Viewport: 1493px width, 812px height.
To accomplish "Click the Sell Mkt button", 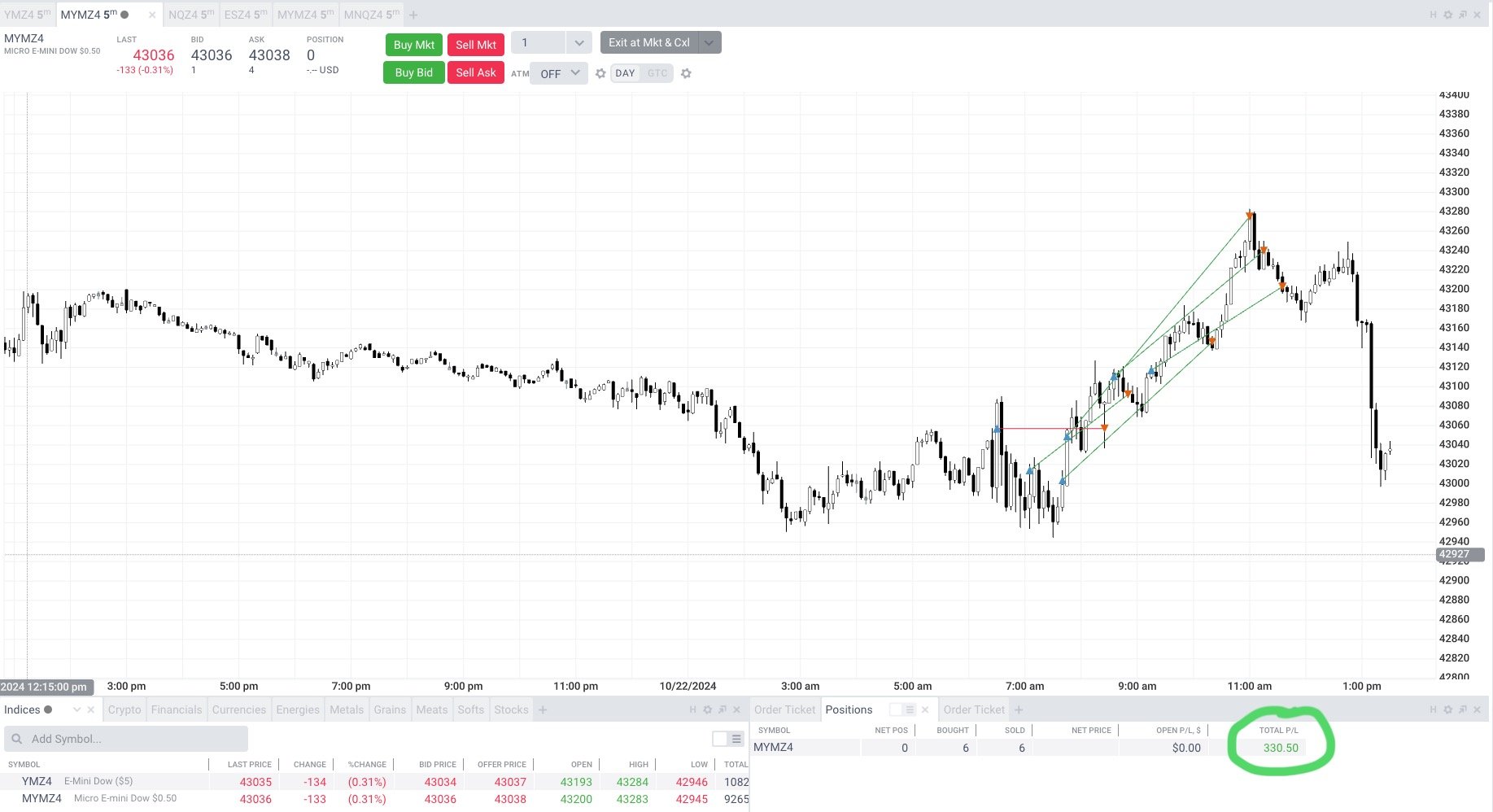I will (476, 45).
